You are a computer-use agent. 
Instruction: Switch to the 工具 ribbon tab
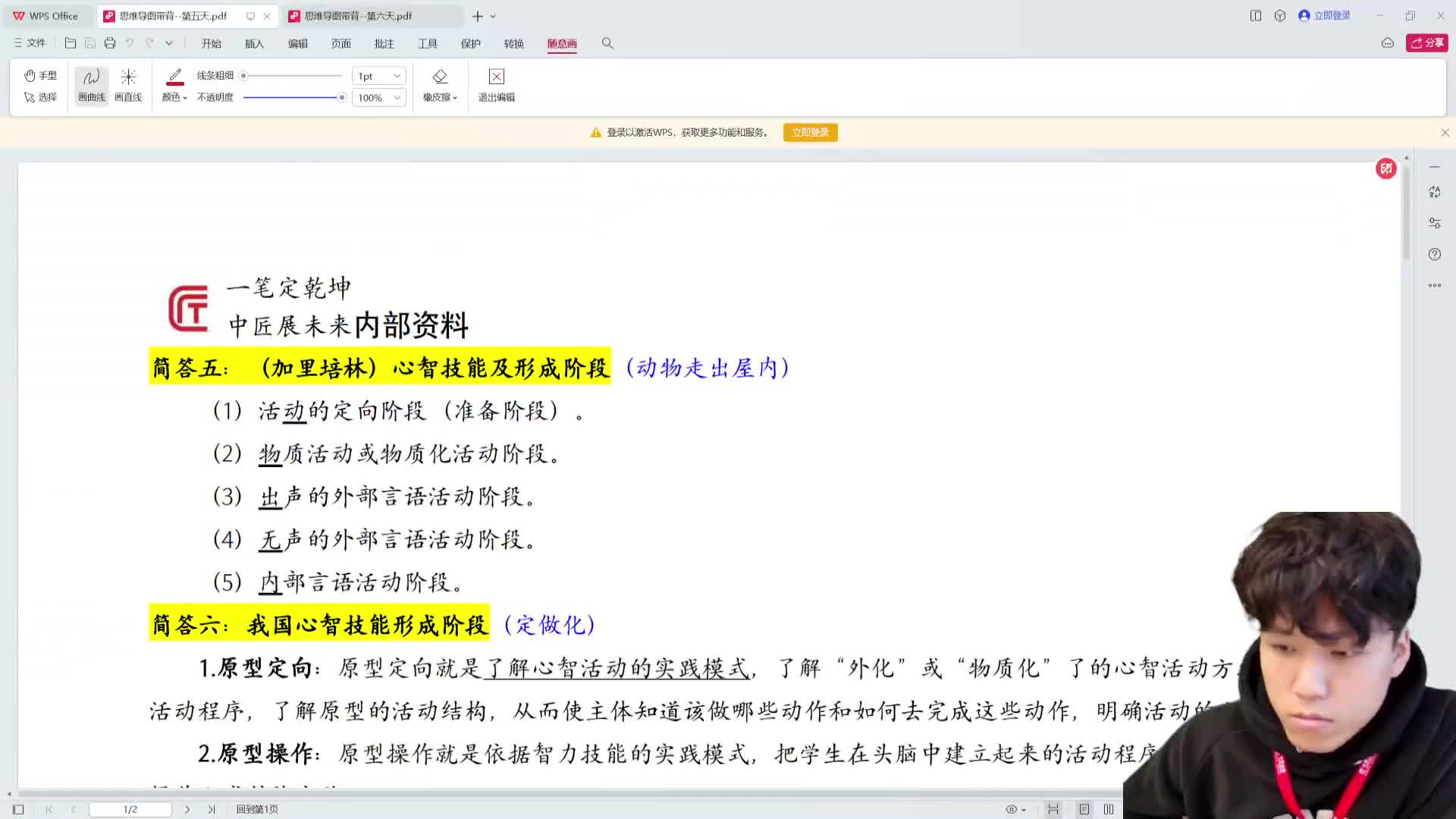(x=428, y=43)
